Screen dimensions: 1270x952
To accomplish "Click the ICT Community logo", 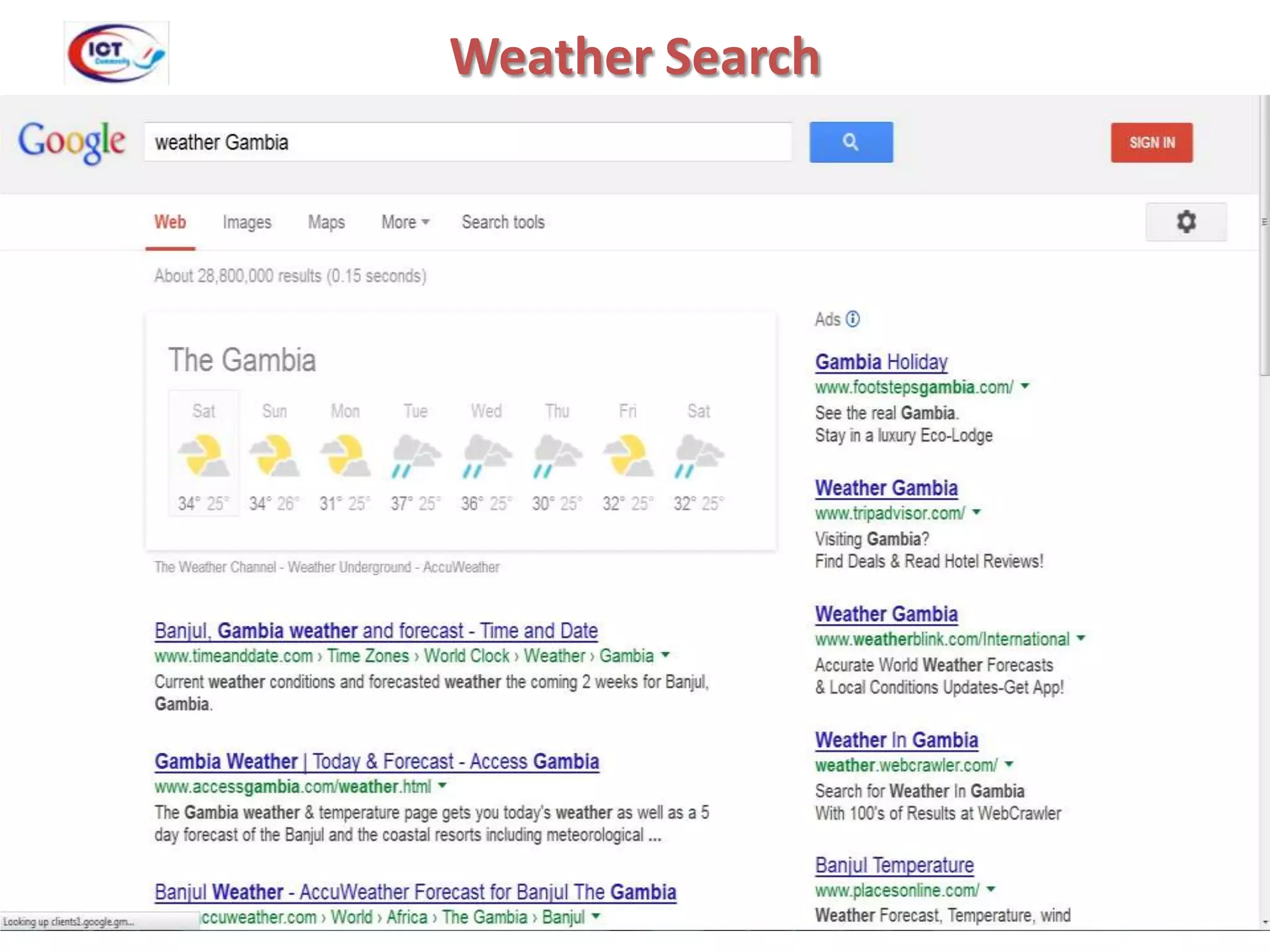I will 116,53.
